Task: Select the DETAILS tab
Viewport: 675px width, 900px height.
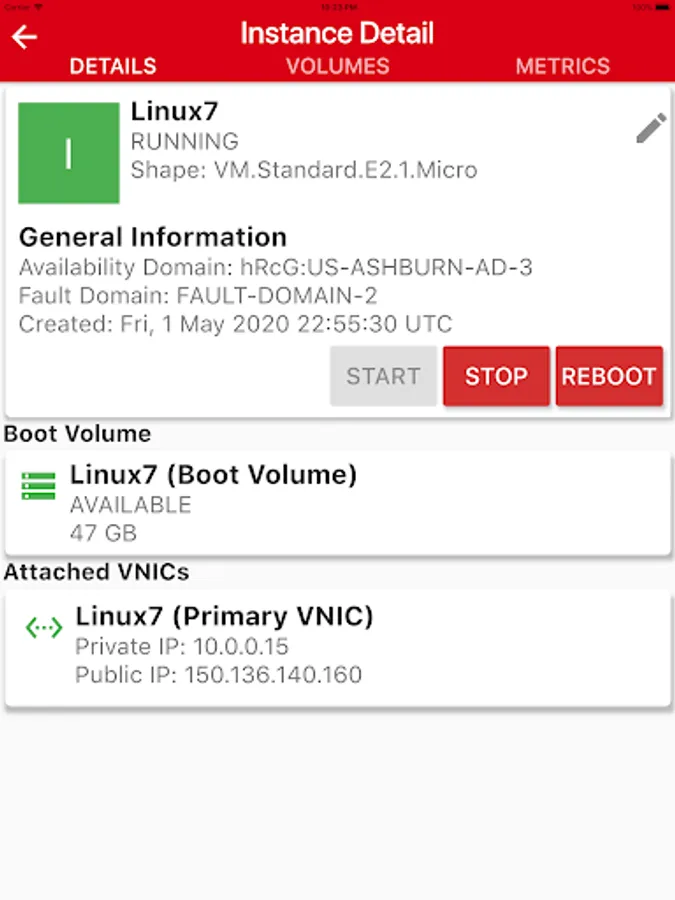Action: pyautogui.click(x=113, y=66)
